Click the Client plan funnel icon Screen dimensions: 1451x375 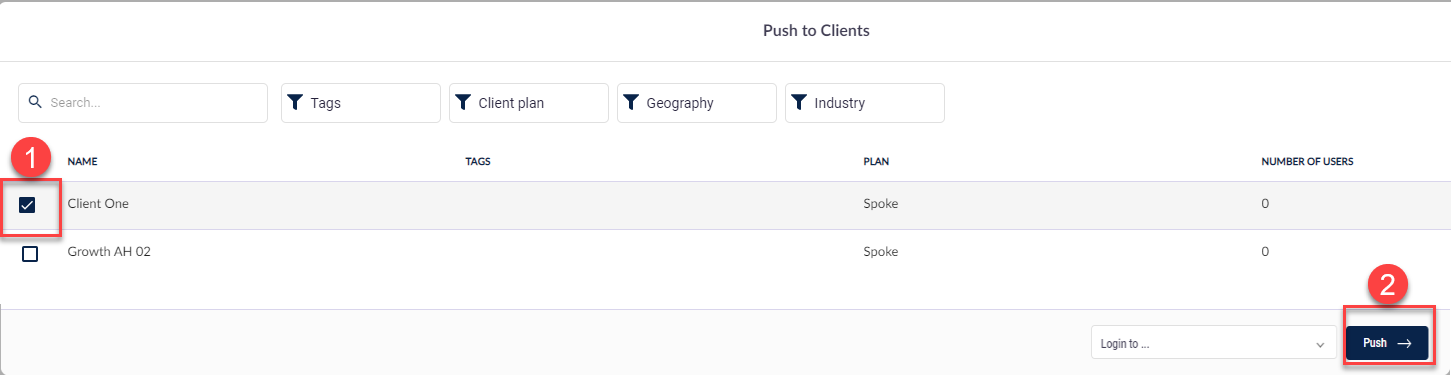(463, 102)
